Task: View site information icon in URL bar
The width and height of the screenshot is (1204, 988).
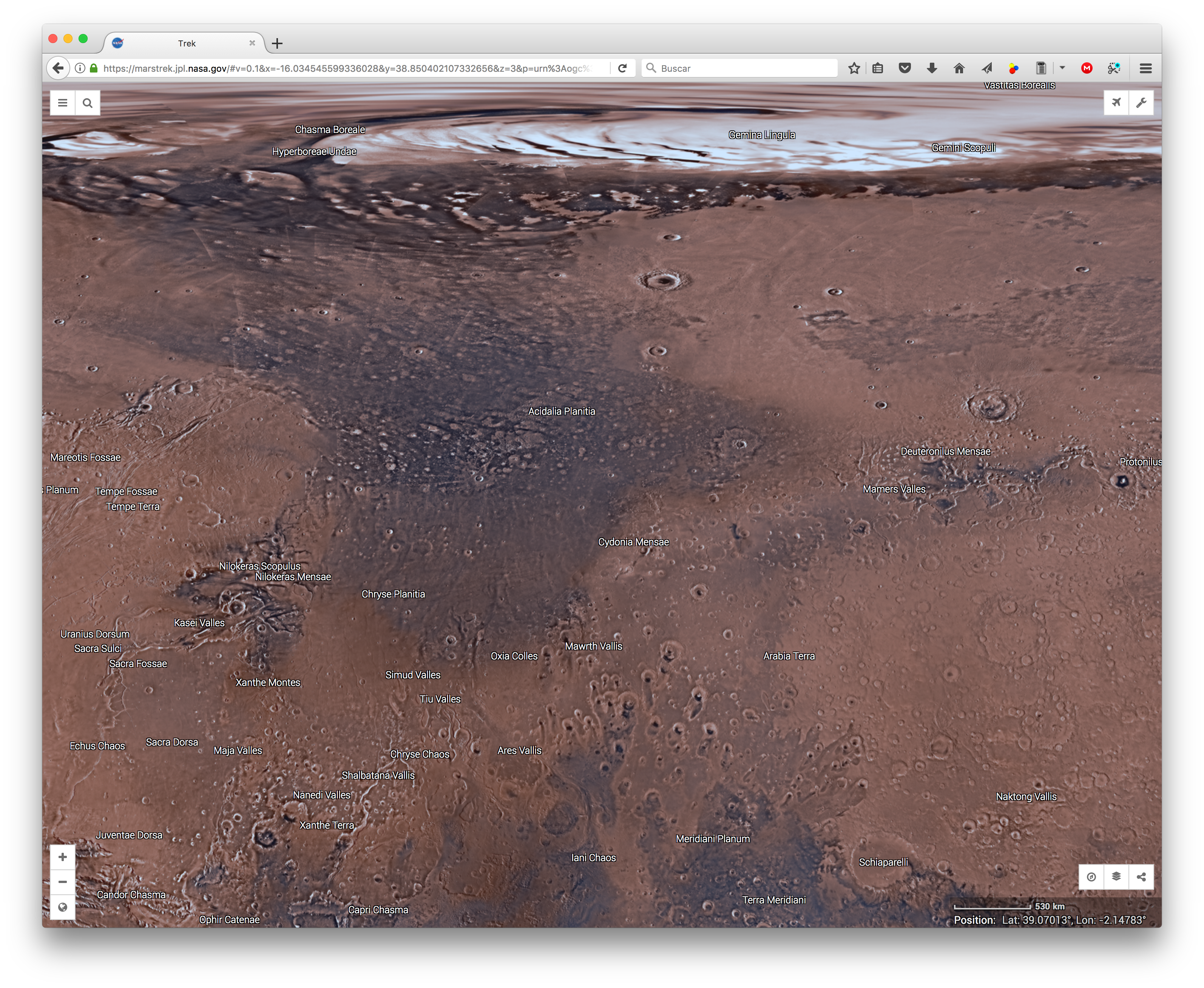Action: coord(80,68)
